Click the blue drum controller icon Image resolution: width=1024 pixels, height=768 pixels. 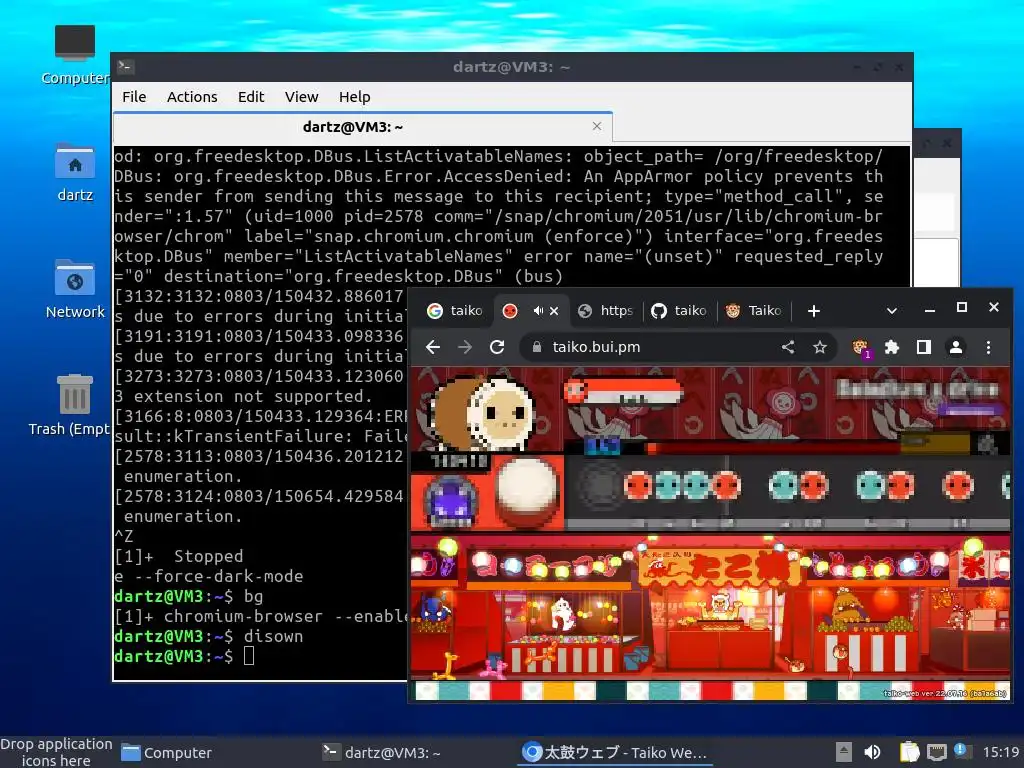451,500
